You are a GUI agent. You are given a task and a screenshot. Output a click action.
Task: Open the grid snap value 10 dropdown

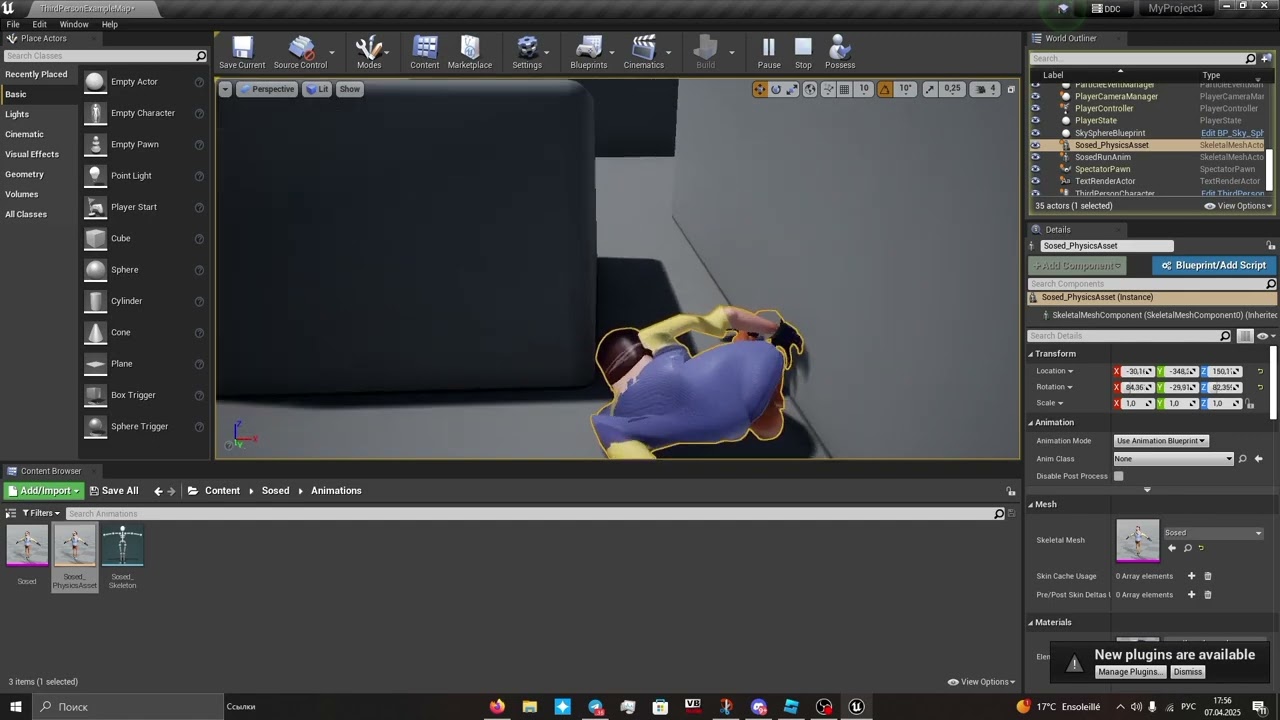pos(864,89)
